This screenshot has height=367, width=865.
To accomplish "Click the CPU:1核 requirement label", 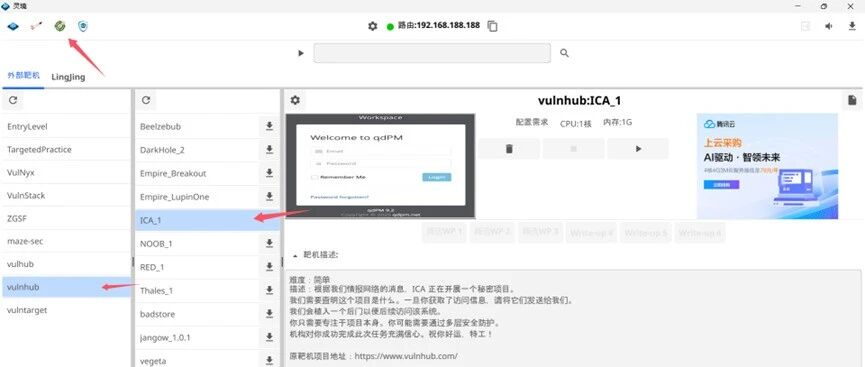I will [x=575, y=124].
